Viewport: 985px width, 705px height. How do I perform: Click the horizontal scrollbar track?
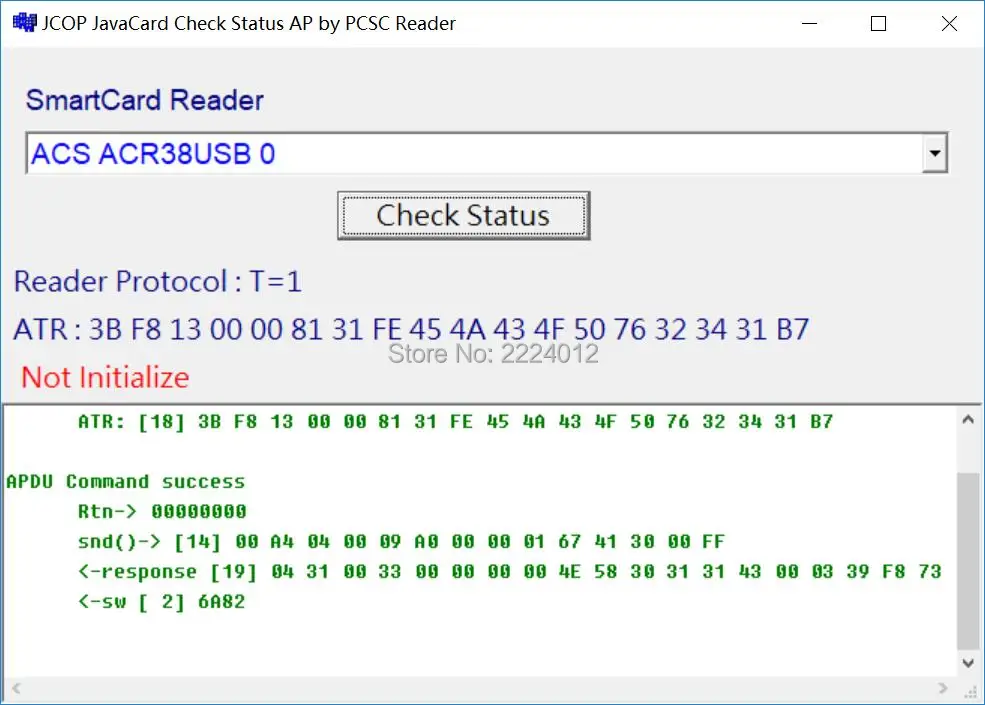tap(480, 688)
